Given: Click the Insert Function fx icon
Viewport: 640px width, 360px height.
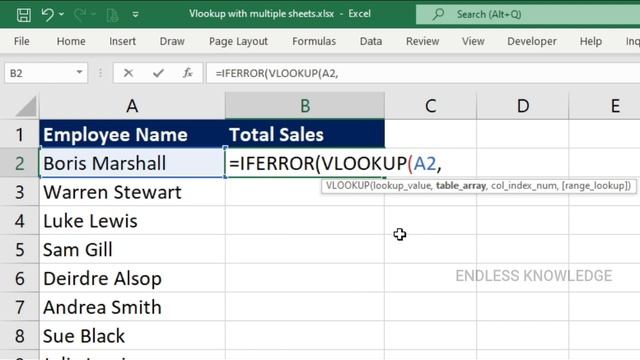Looking at the screenshot, I should tap(187, 73).
